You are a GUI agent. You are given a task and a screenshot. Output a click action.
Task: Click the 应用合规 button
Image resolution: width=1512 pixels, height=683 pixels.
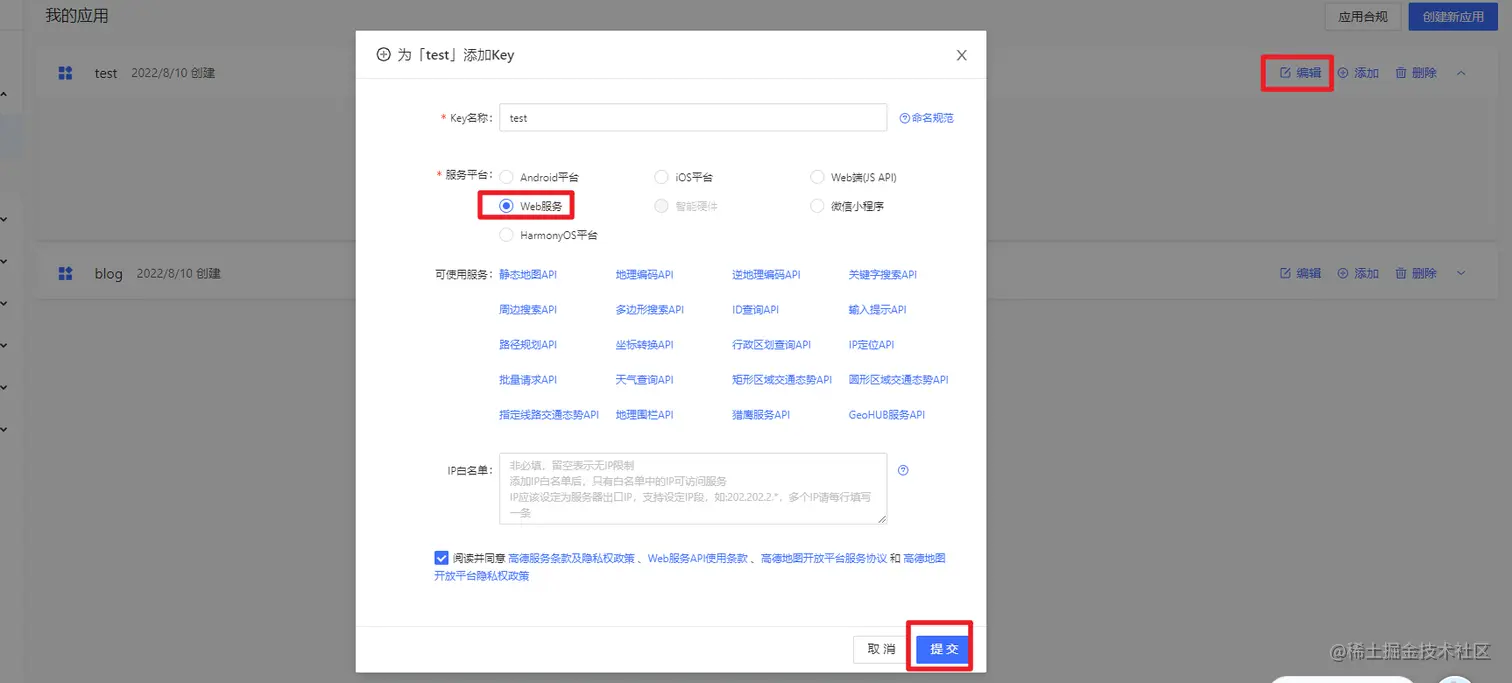[1362, 17]
